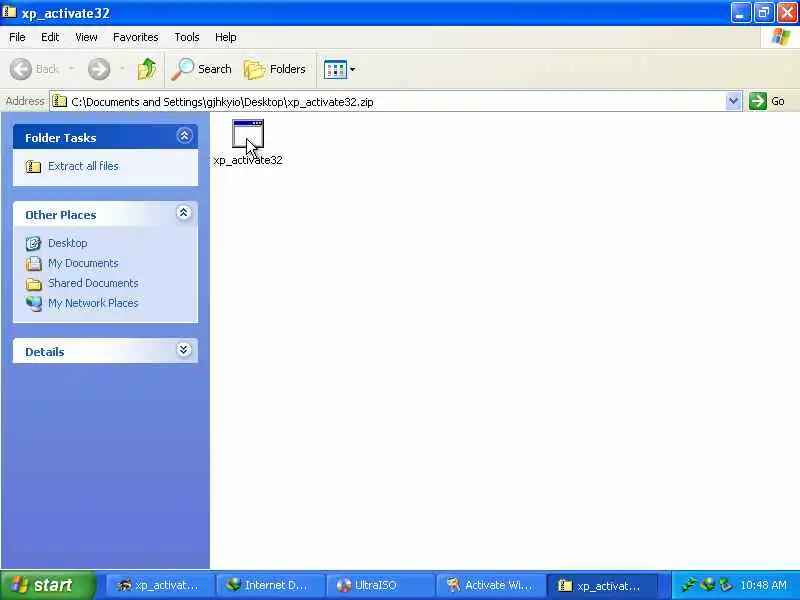The image size is (800, 600).
Task: Open Shared Documents link
Action: (x=93, y=283)
